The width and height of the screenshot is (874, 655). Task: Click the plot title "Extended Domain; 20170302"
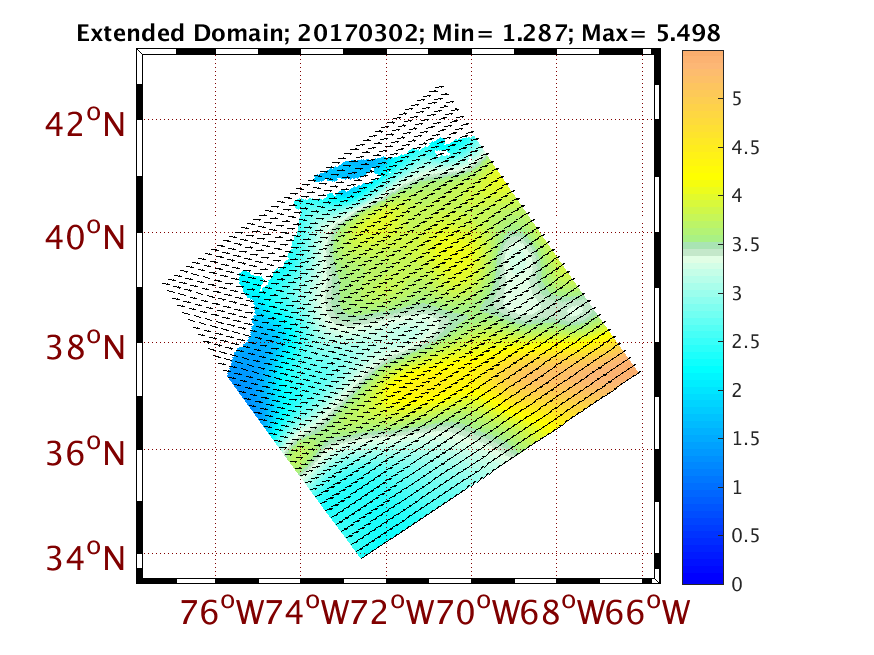point(246,33)
